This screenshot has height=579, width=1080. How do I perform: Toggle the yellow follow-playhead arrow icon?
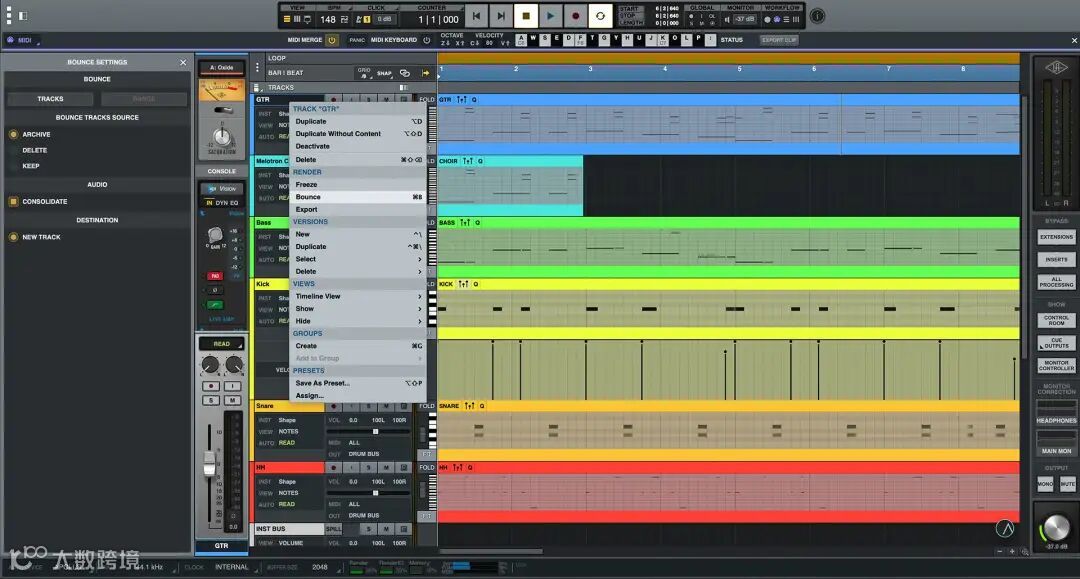[x=426, y=73]
